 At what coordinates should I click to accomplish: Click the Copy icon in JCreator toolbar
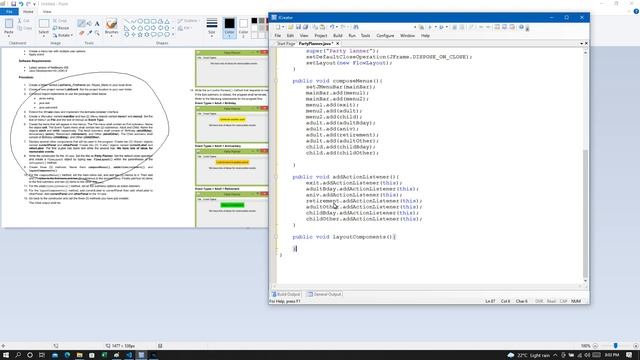[315, 27]
